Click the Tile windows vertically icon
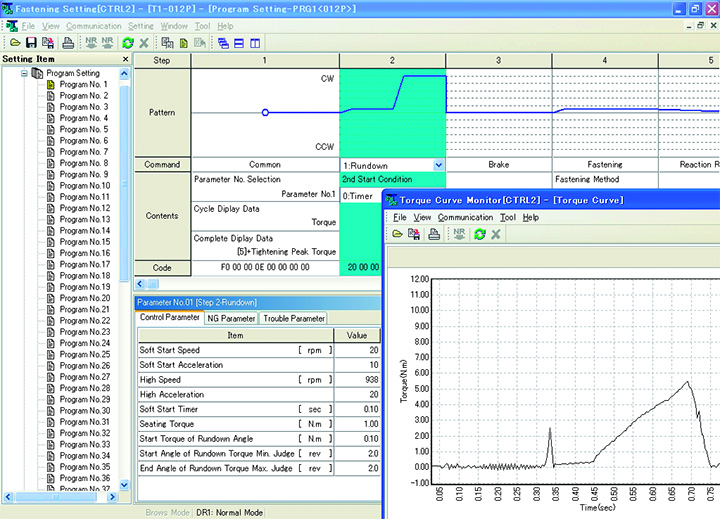Viewport: 720px width, 520px height. coord(256,43)
